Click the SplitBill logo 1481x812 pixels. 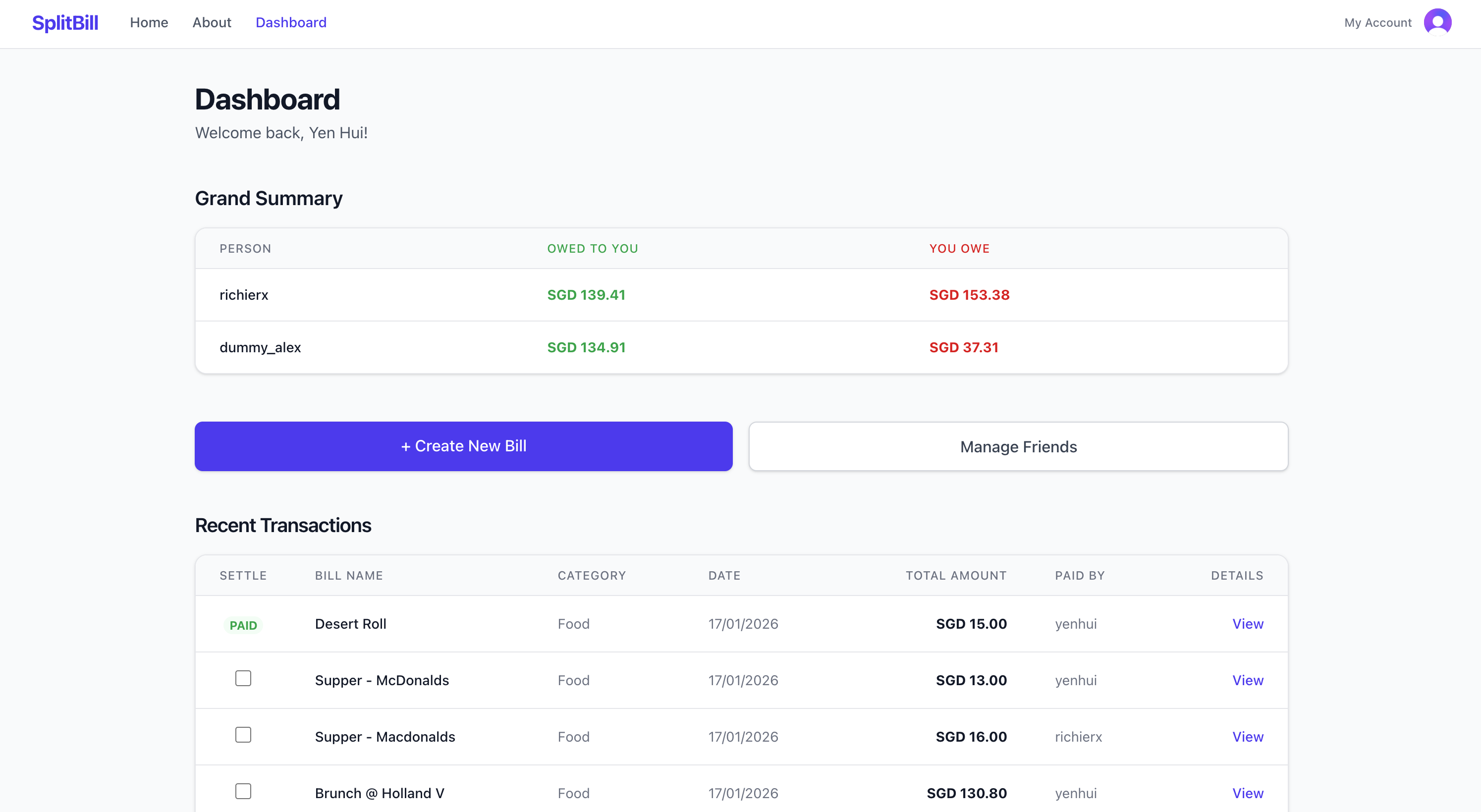pyautogui.click(x=65, y=23)
